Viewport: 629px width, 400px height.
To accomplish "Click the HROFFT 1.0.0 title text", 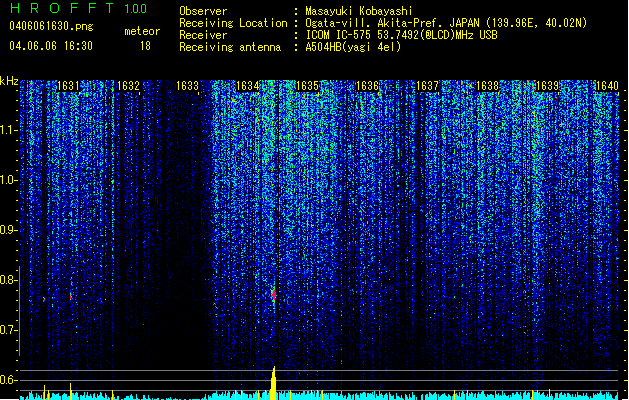I will (79, 8).
